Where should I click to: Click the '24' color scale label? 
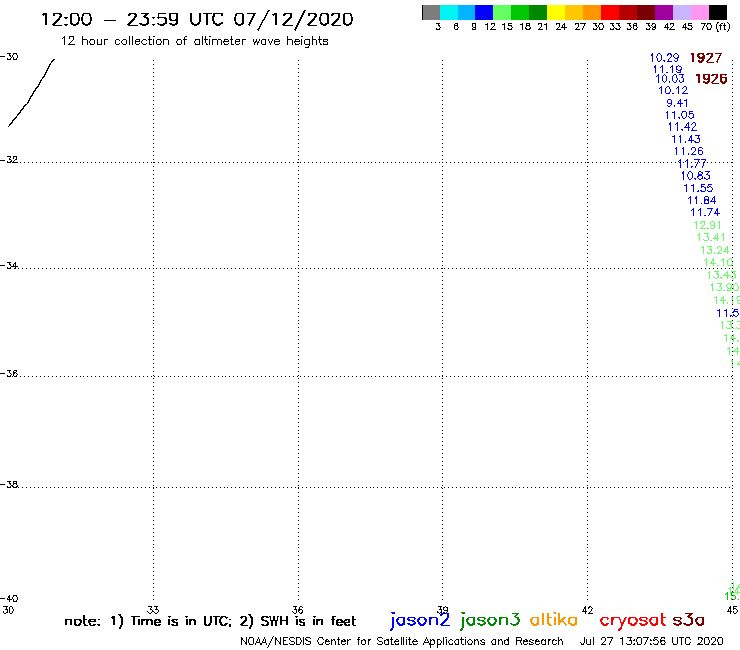coord(561,27)
